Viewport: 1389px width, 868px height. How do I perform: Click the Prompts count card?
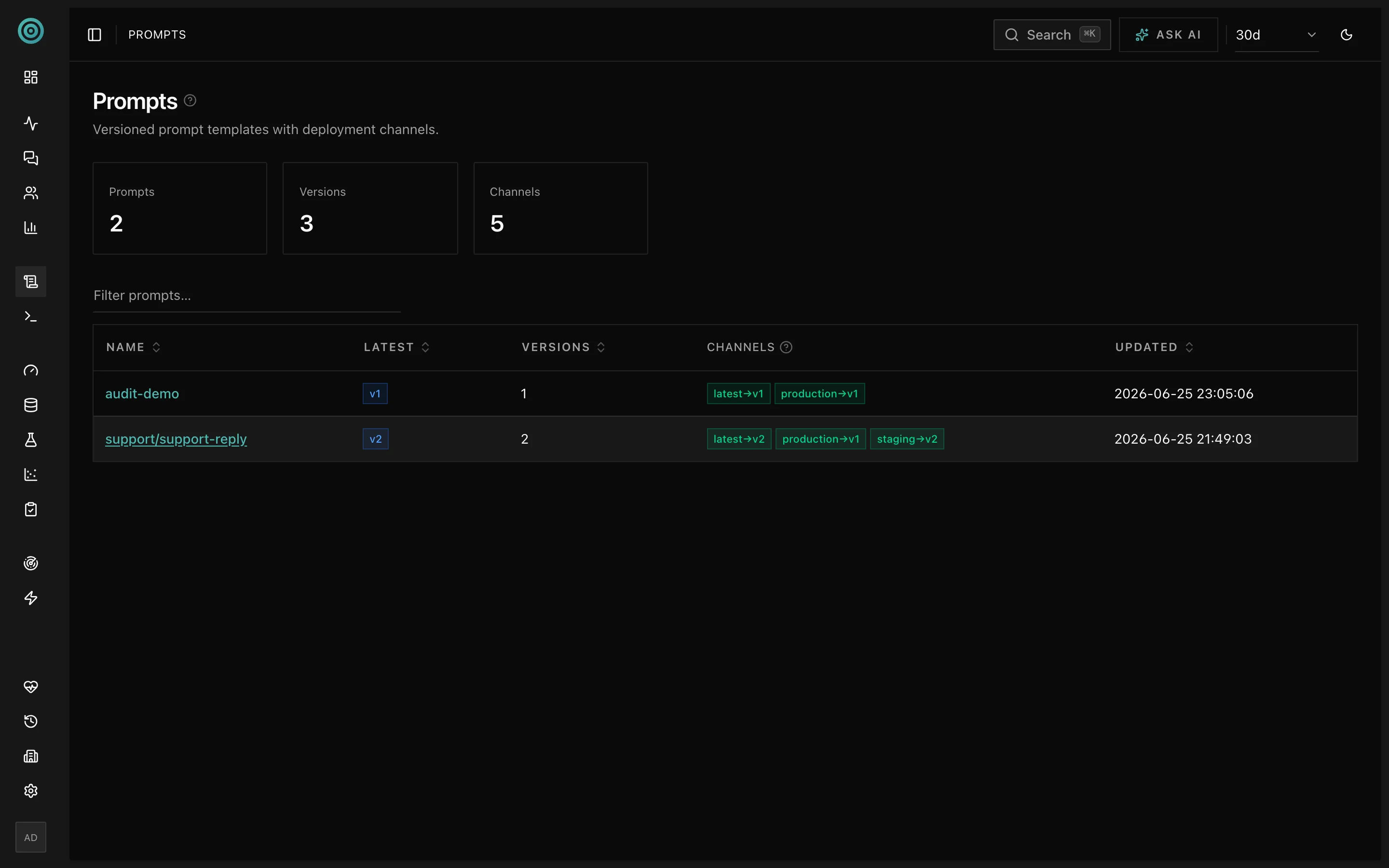point(179,208)
